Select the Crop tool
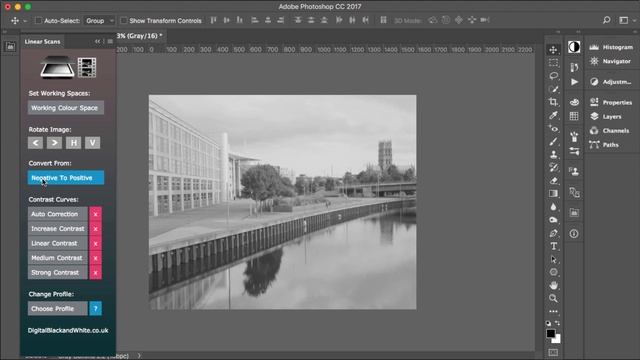Screen dimensions: 640x360 click(x=553, y=102)
